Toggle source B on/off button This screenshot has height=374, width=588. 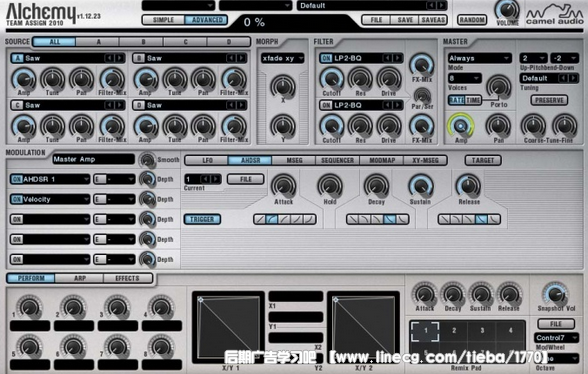coord(139,58)
